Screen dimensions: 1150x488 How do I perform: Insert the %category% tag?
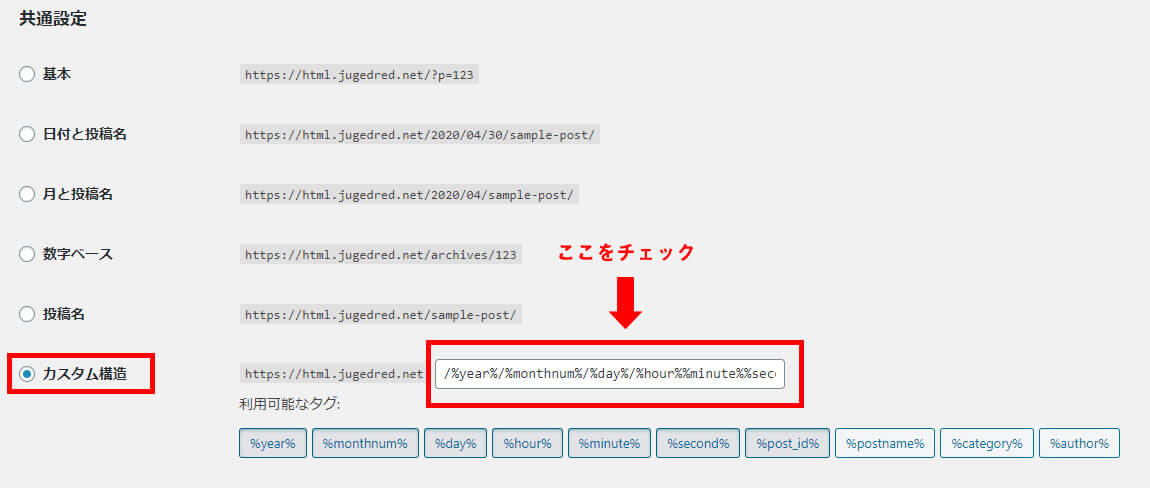986,443
